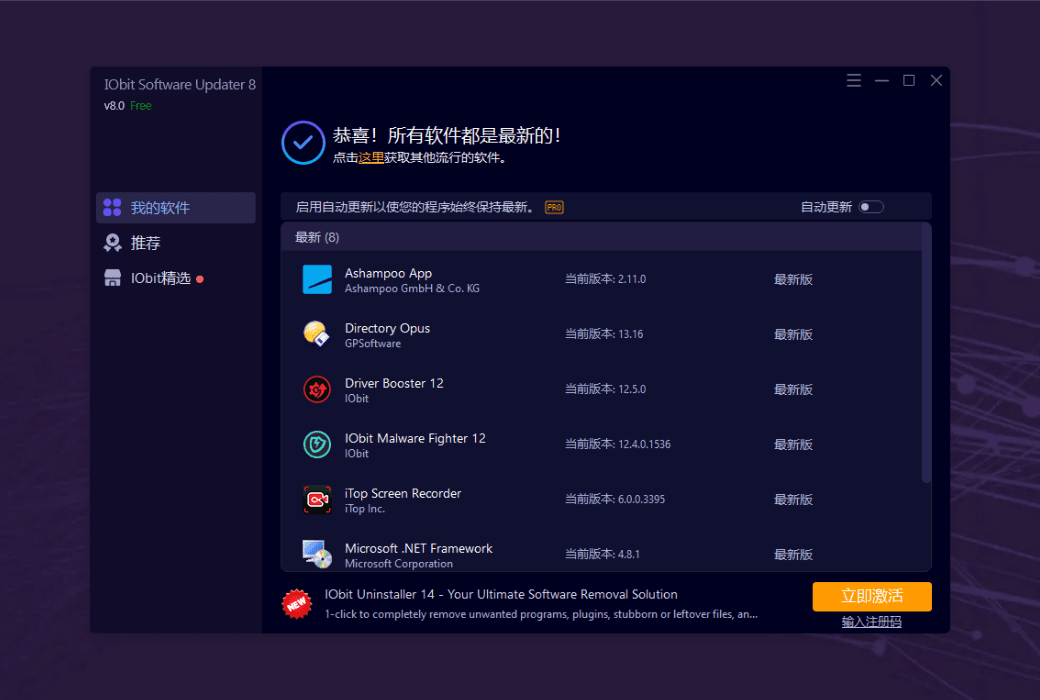Click the Directory Opus icon
The image size is (1040, 700).
pos(316,334)
